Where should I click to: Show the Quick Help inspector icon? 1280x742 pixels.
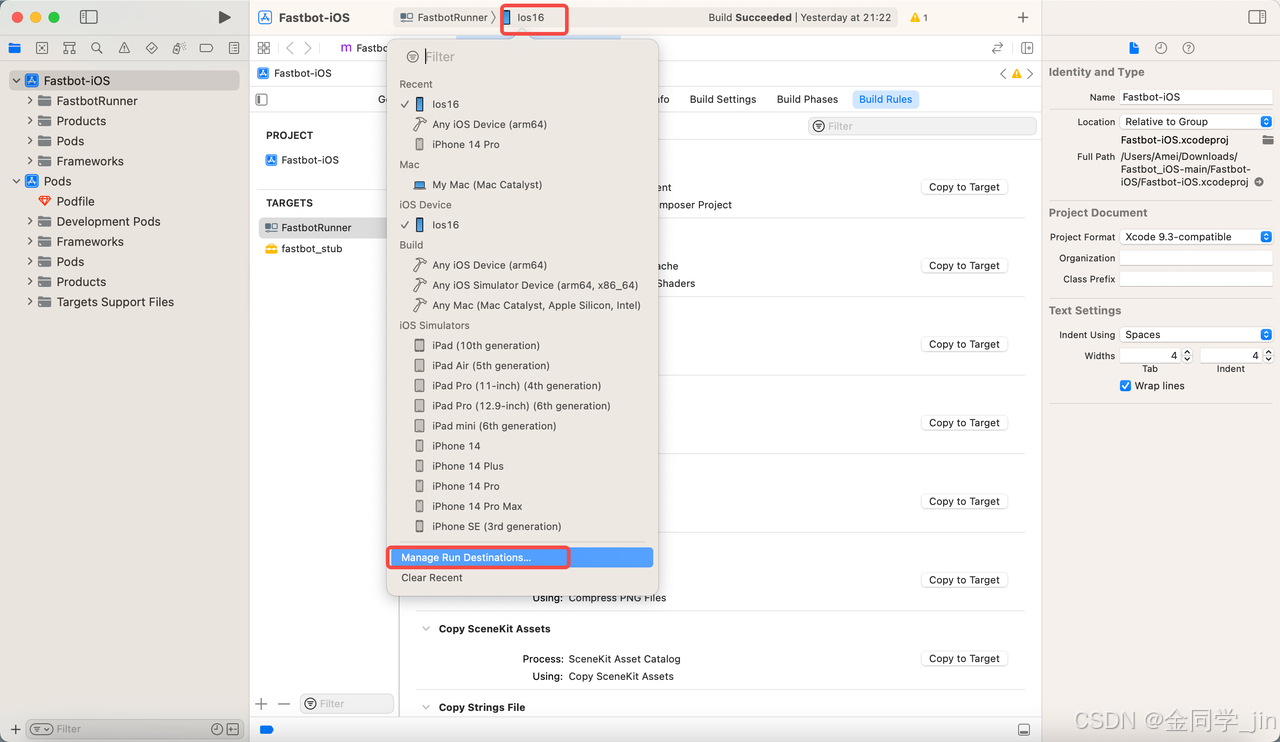(1188, 48)
